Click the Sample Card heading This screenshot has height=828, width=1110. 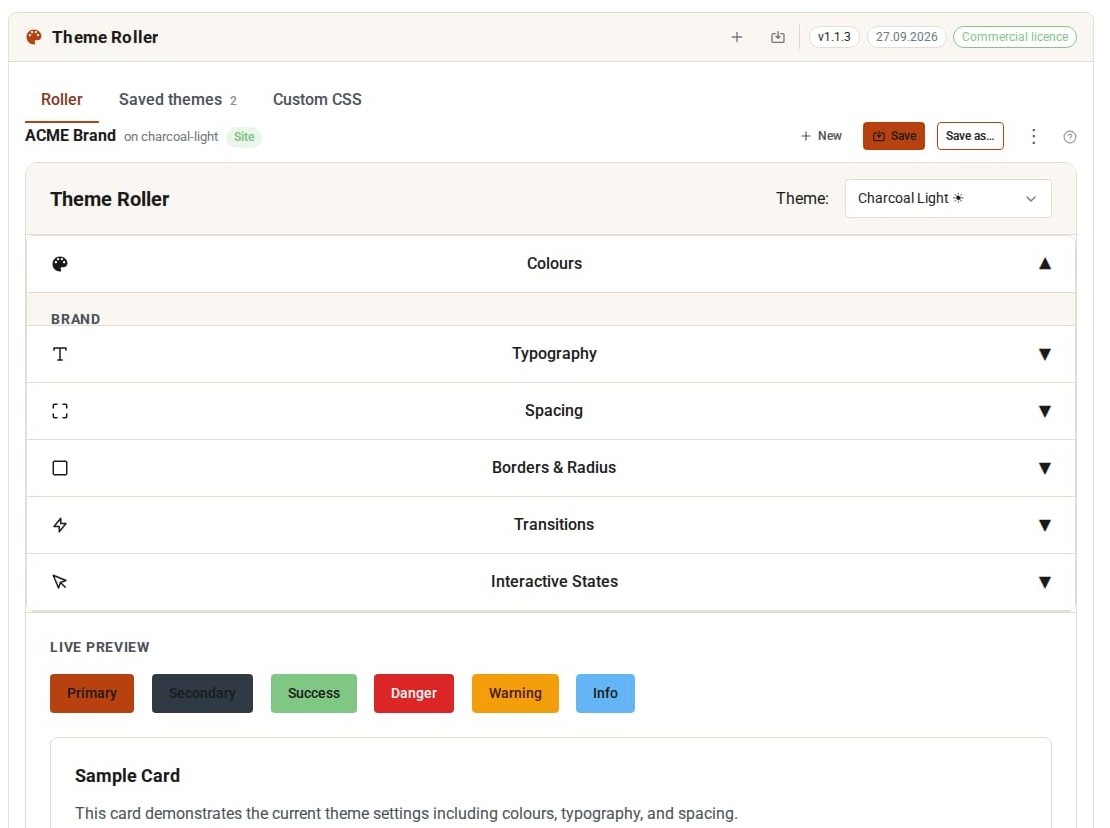(127, 776)
